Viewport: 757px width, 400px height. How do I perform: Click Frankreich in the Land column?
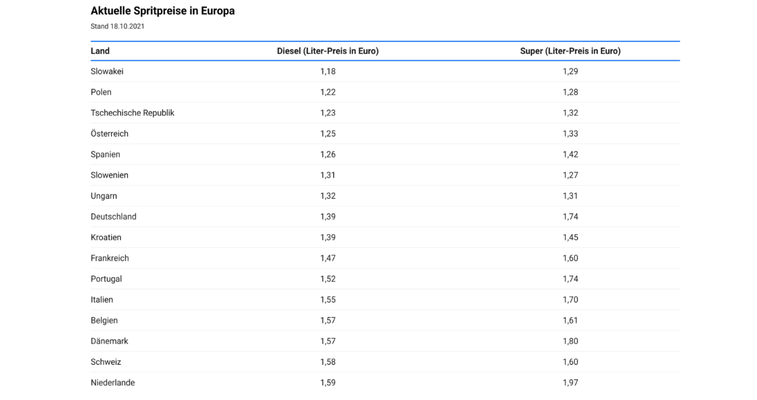[110, 258]
